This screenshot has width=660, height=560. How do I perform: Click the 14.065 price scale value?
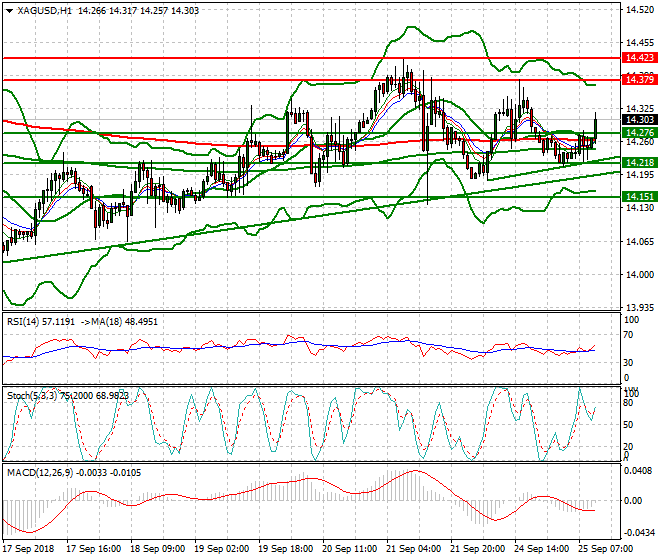pos(640,242)
